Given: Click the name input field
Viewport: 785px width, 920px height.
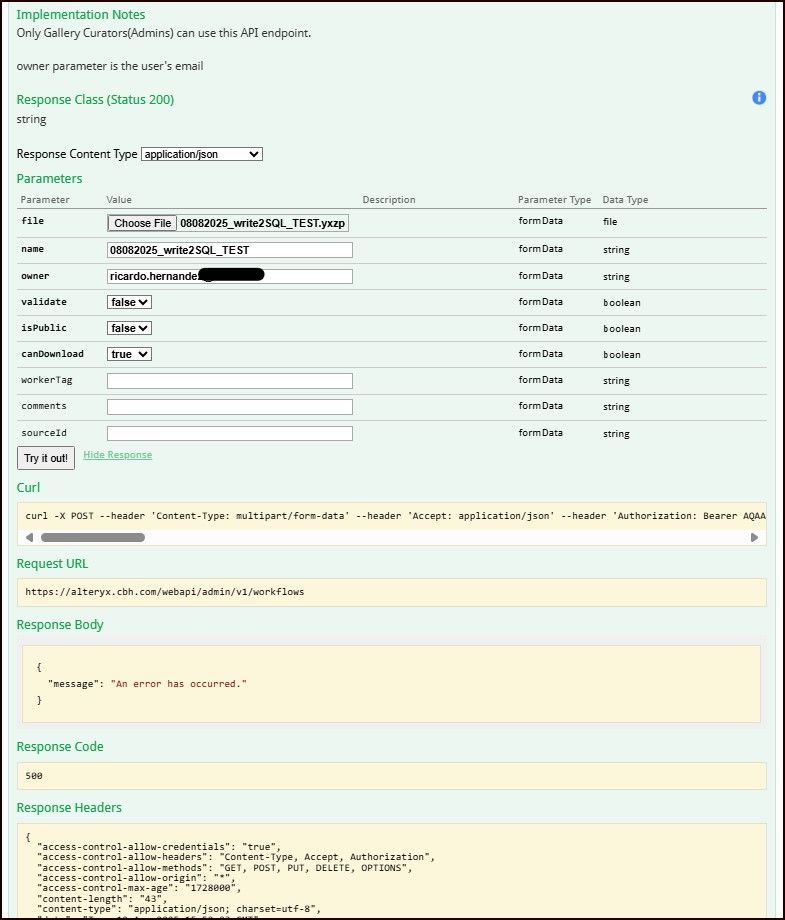Looking at the screenshot, I should pos(229,250).
